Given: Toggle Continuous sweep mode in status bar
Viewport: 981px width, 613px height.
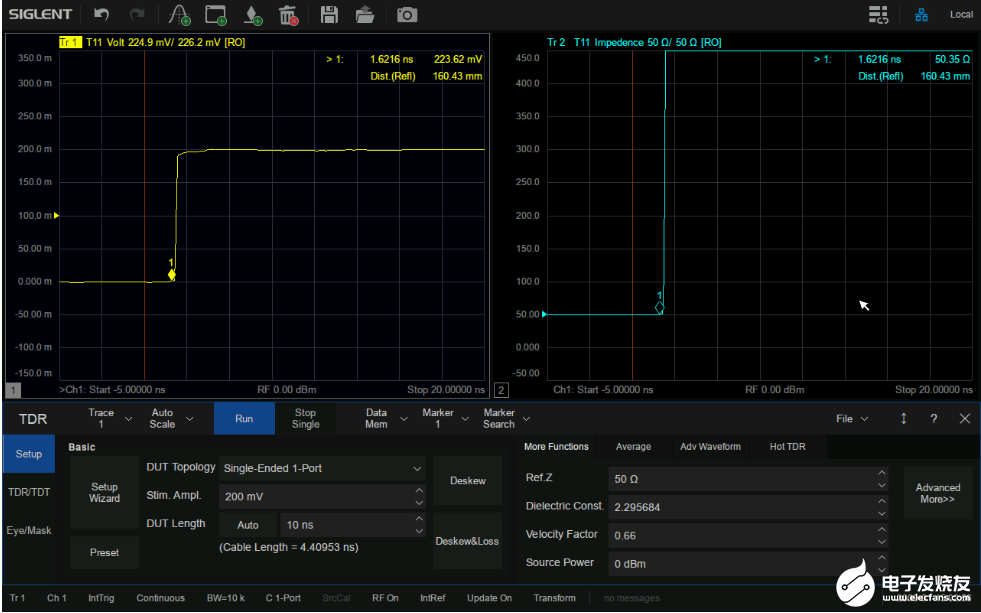Looking at the screenshot, I should 161,598.
